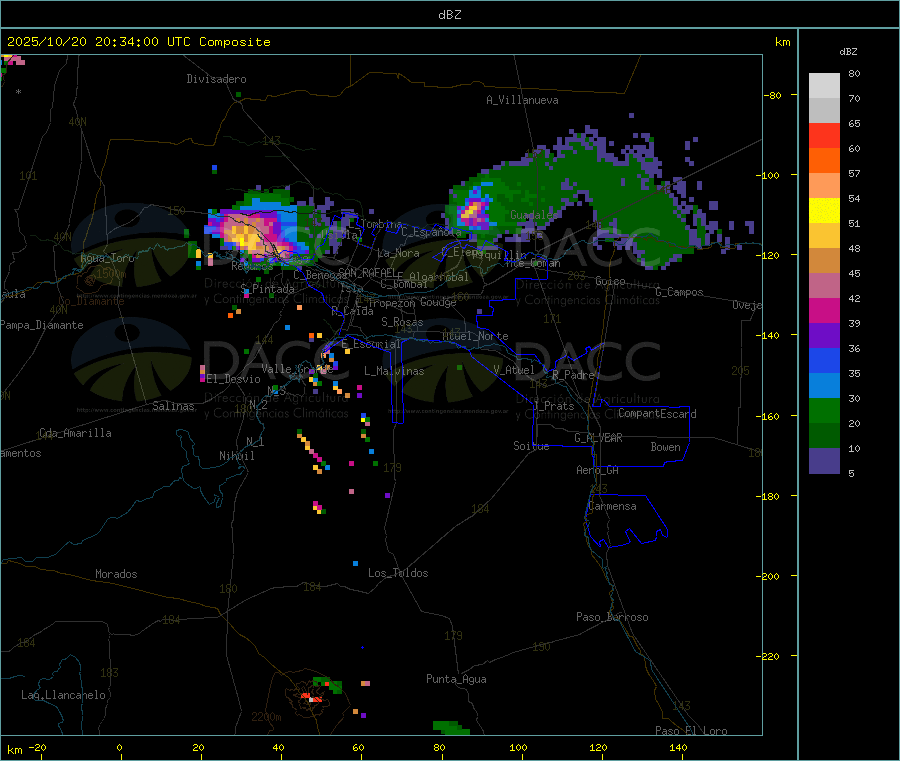Click the Cda_Amarilla label
This screenshot has width=900, height=761.
pos(75,433)
